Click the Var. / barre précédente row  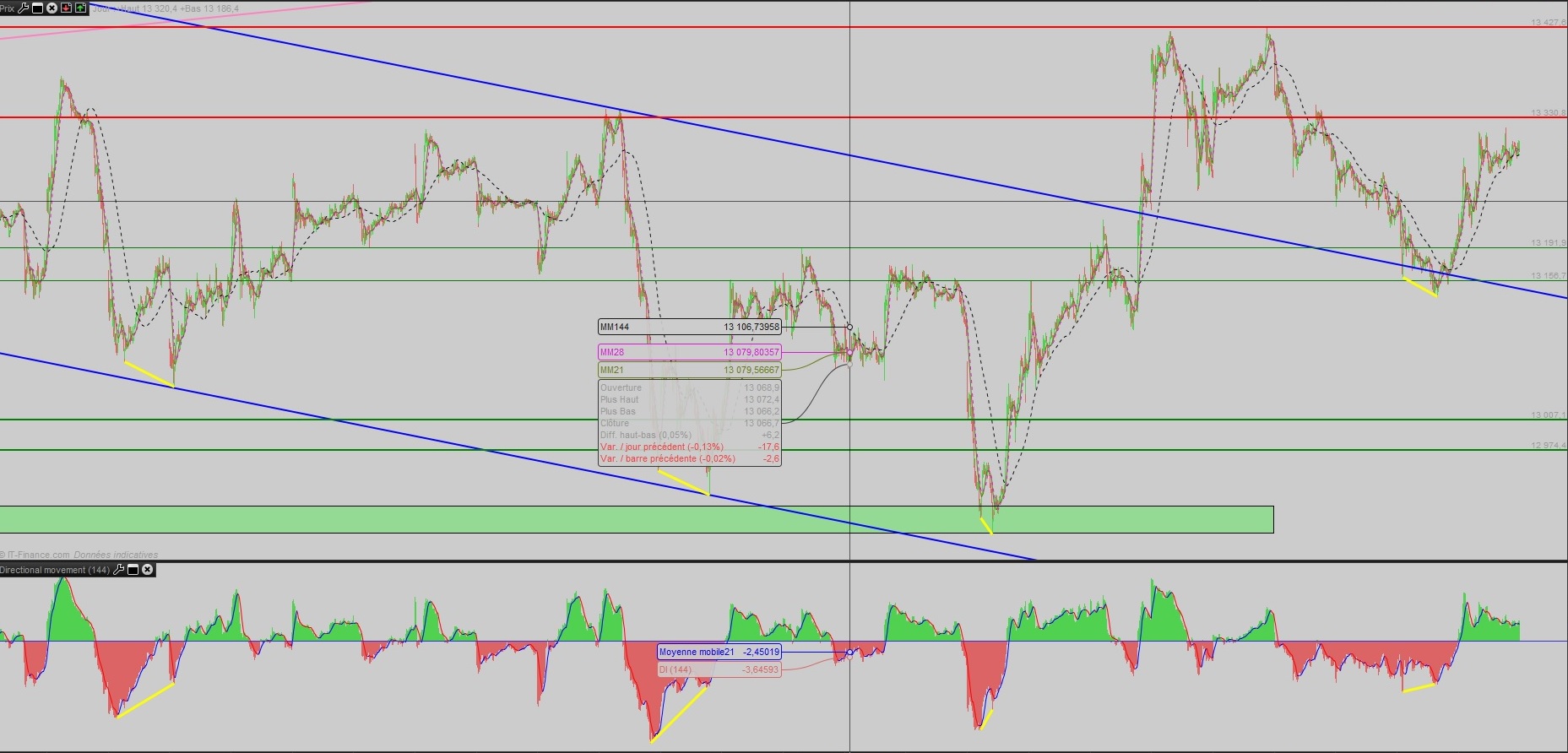689,458
